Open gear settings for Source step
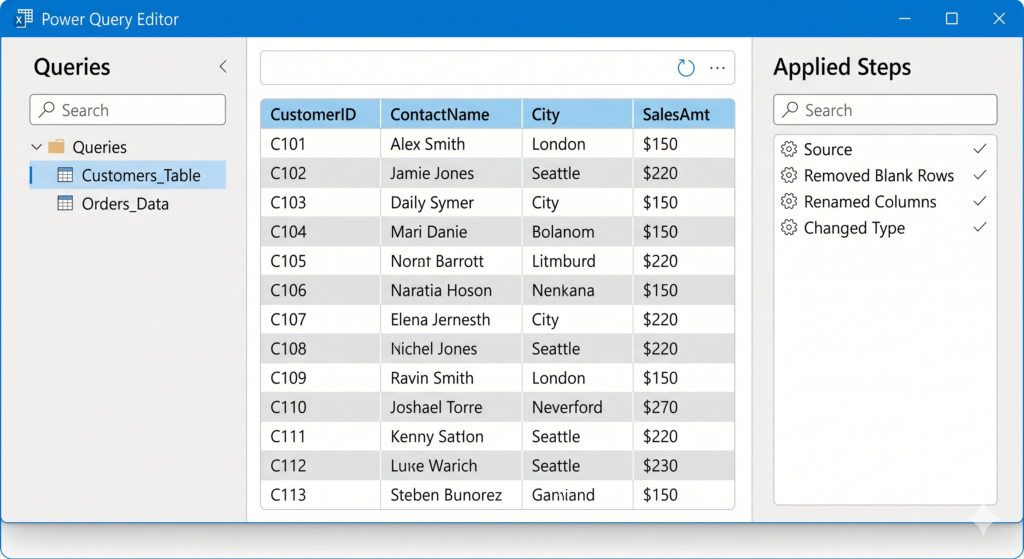Viewport: 1024px width, 559px height. (789, 149)
